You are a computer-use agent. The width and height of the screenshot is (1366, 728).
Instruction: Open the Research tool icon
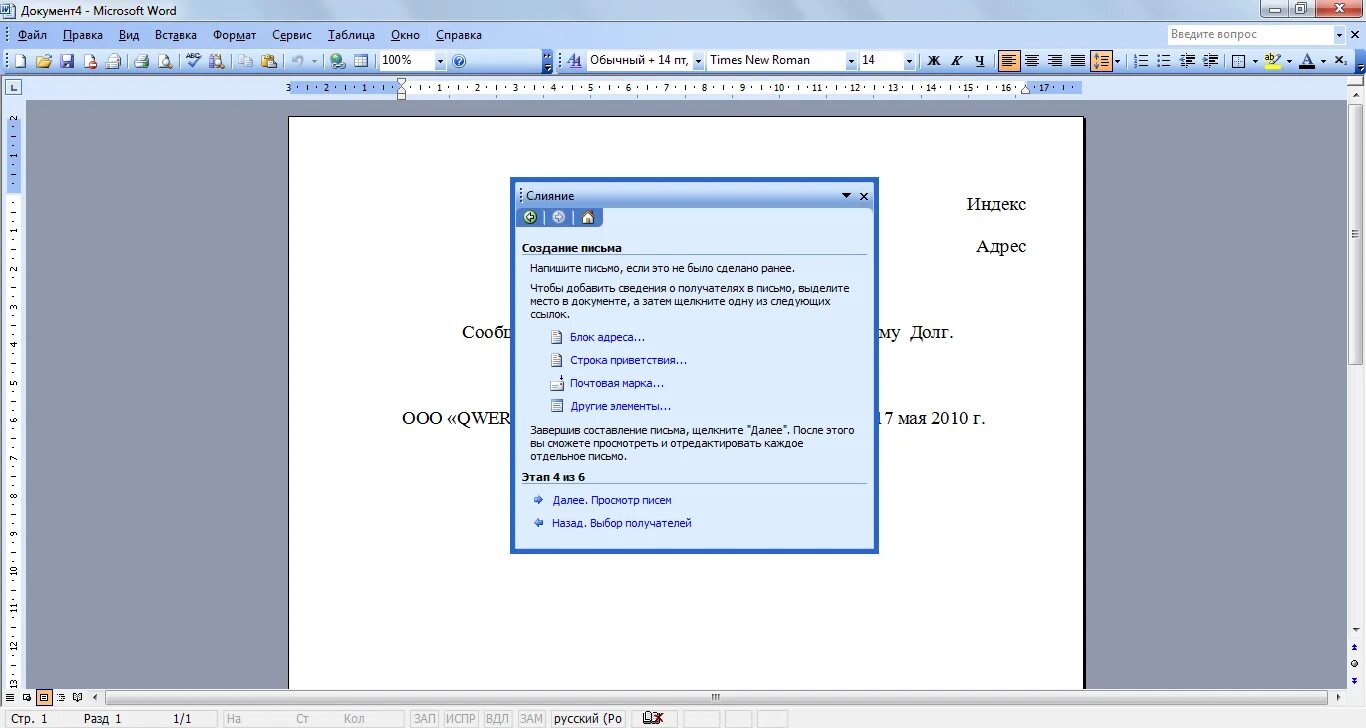217,61
